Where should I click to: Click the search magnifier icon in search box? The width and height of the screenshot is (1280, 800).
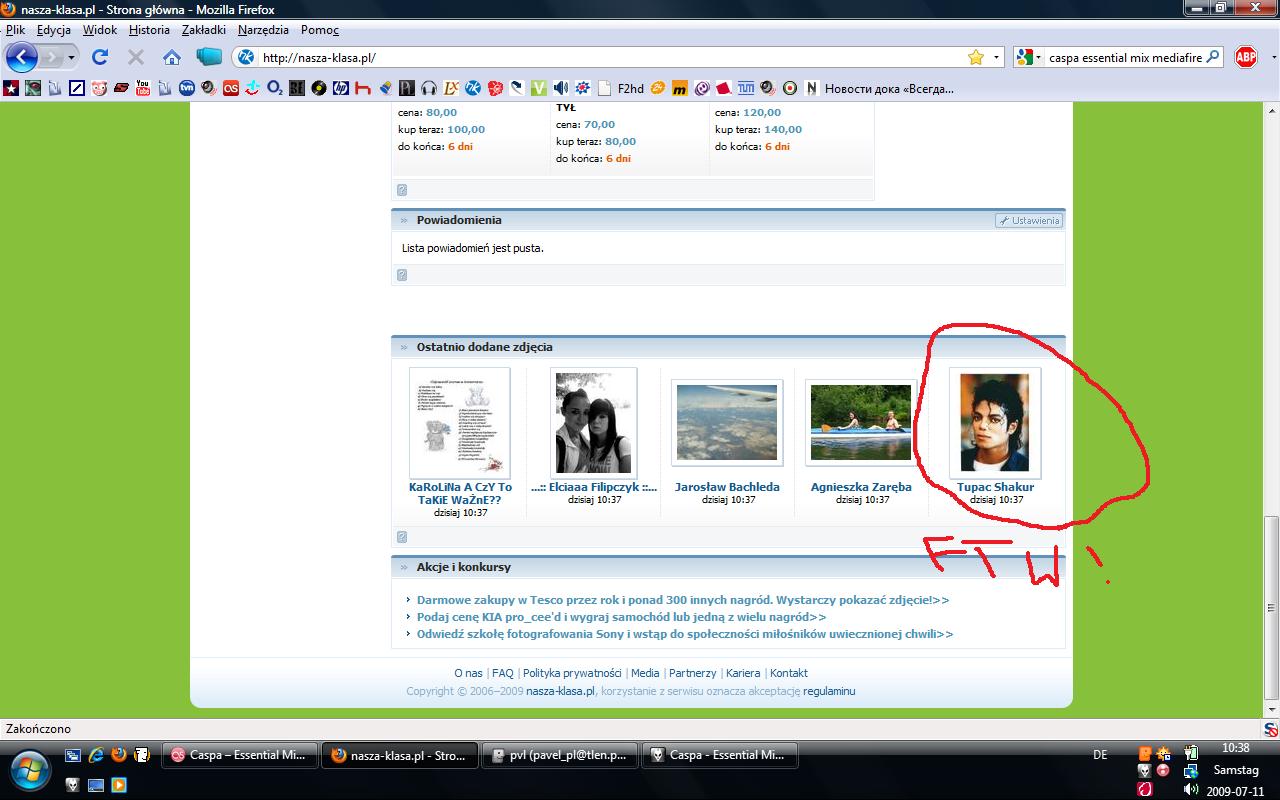pos(1213,57)
